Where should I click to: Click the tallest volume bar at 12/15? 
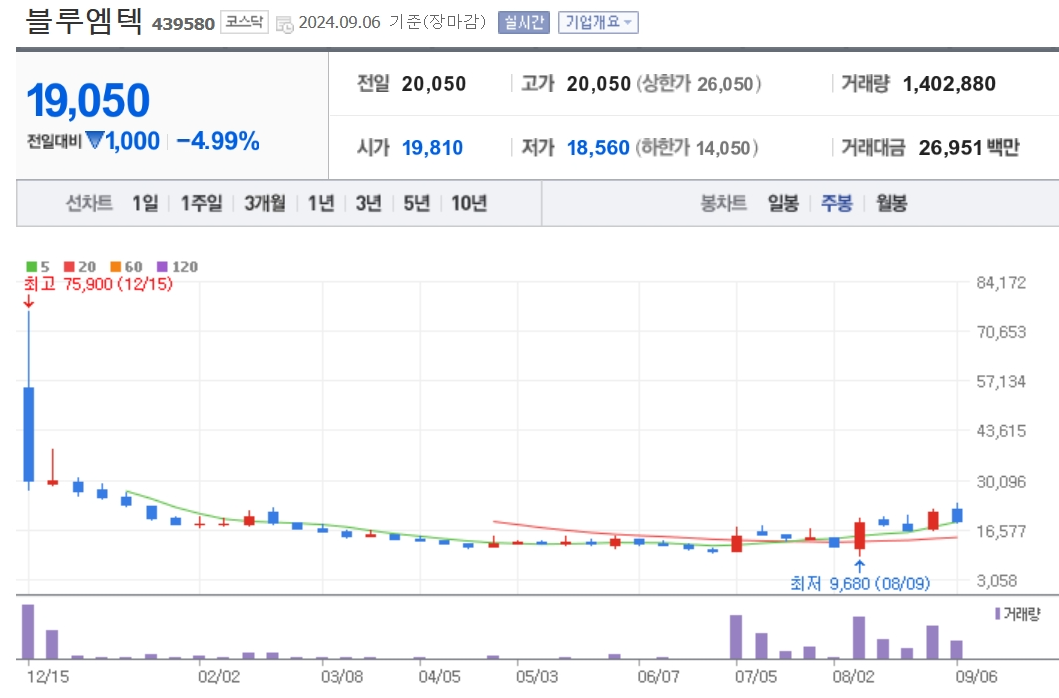tap(28, 631)
